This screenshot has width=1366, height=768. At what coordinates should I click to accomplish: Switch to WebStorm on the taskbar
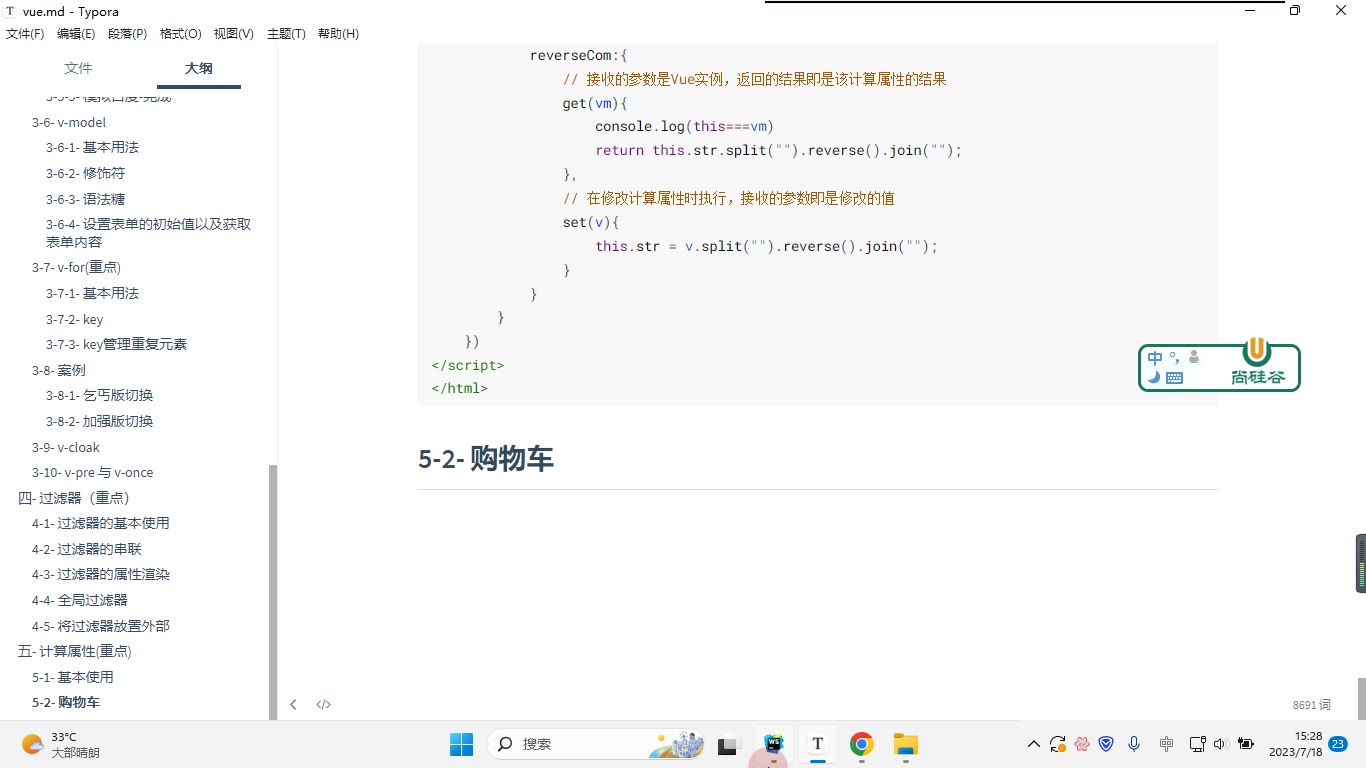pyautogui.click(x=772, y=744)
